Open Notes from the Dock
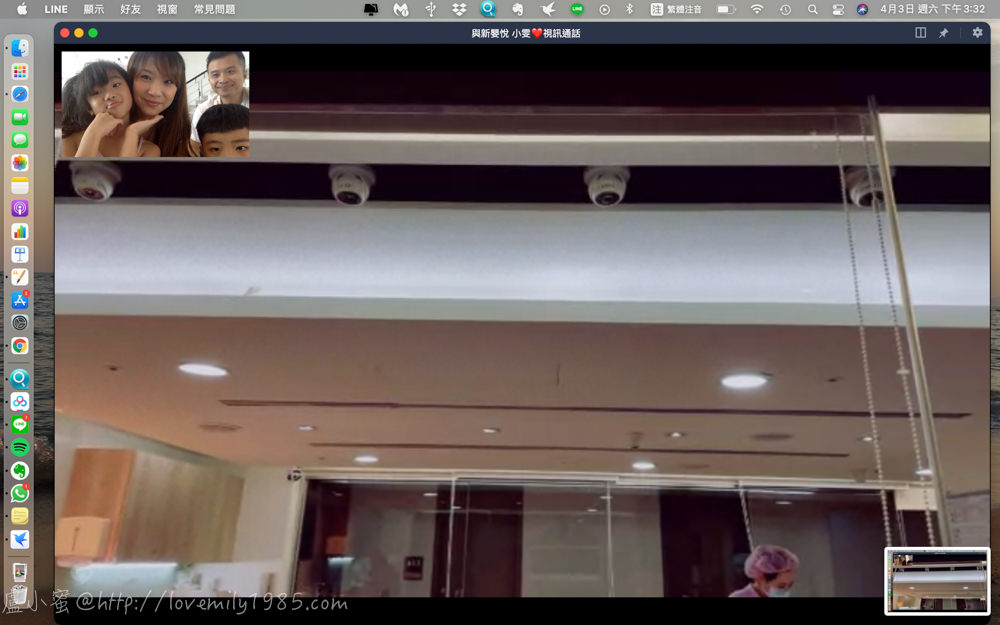Viewport: 1000px width, 625px height. click(x=20, y=186)
